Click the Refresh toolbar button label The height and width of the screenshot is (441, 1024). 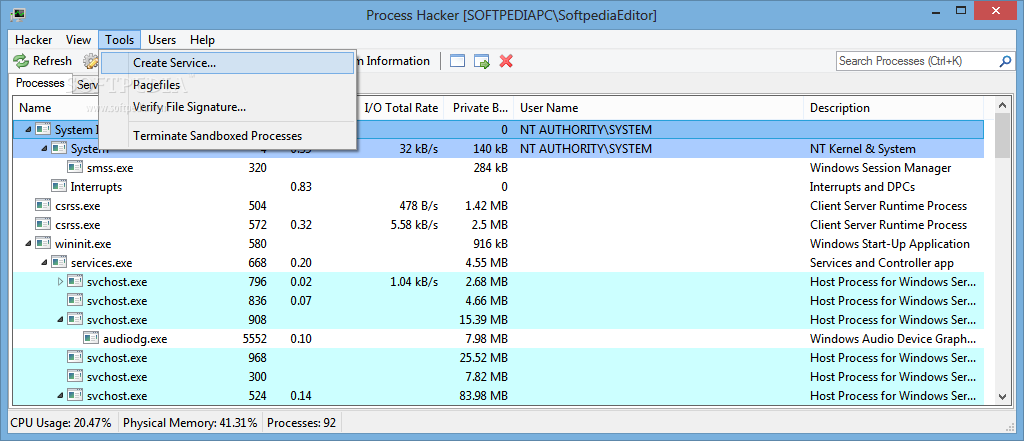pyautogui.click(x=52, y=61)
